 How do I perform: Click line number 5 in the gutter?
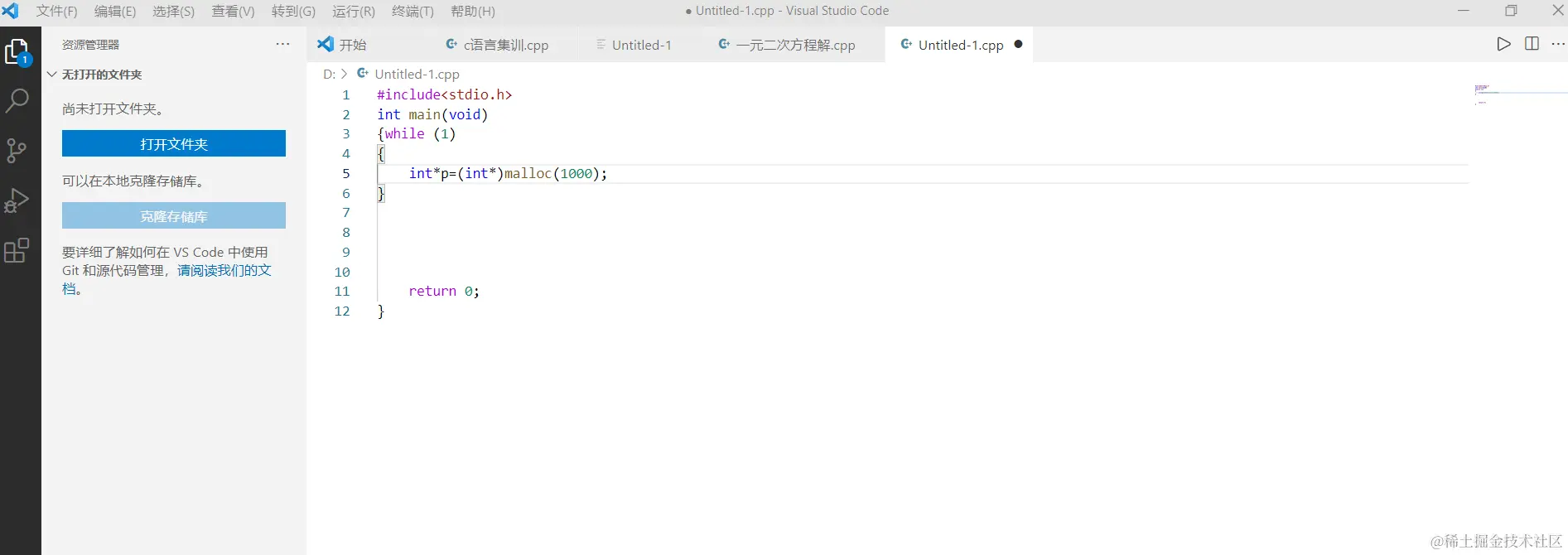pos(346,173)
